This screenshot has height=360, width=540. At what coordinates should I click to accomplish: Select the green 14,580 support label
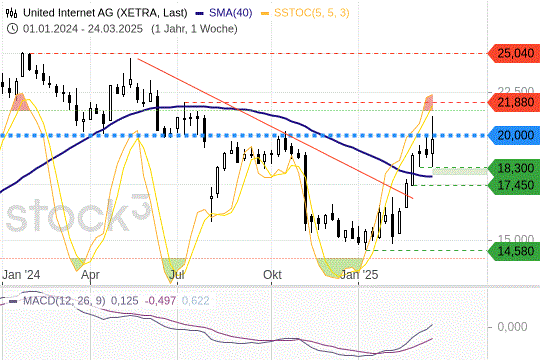[514, 251]
